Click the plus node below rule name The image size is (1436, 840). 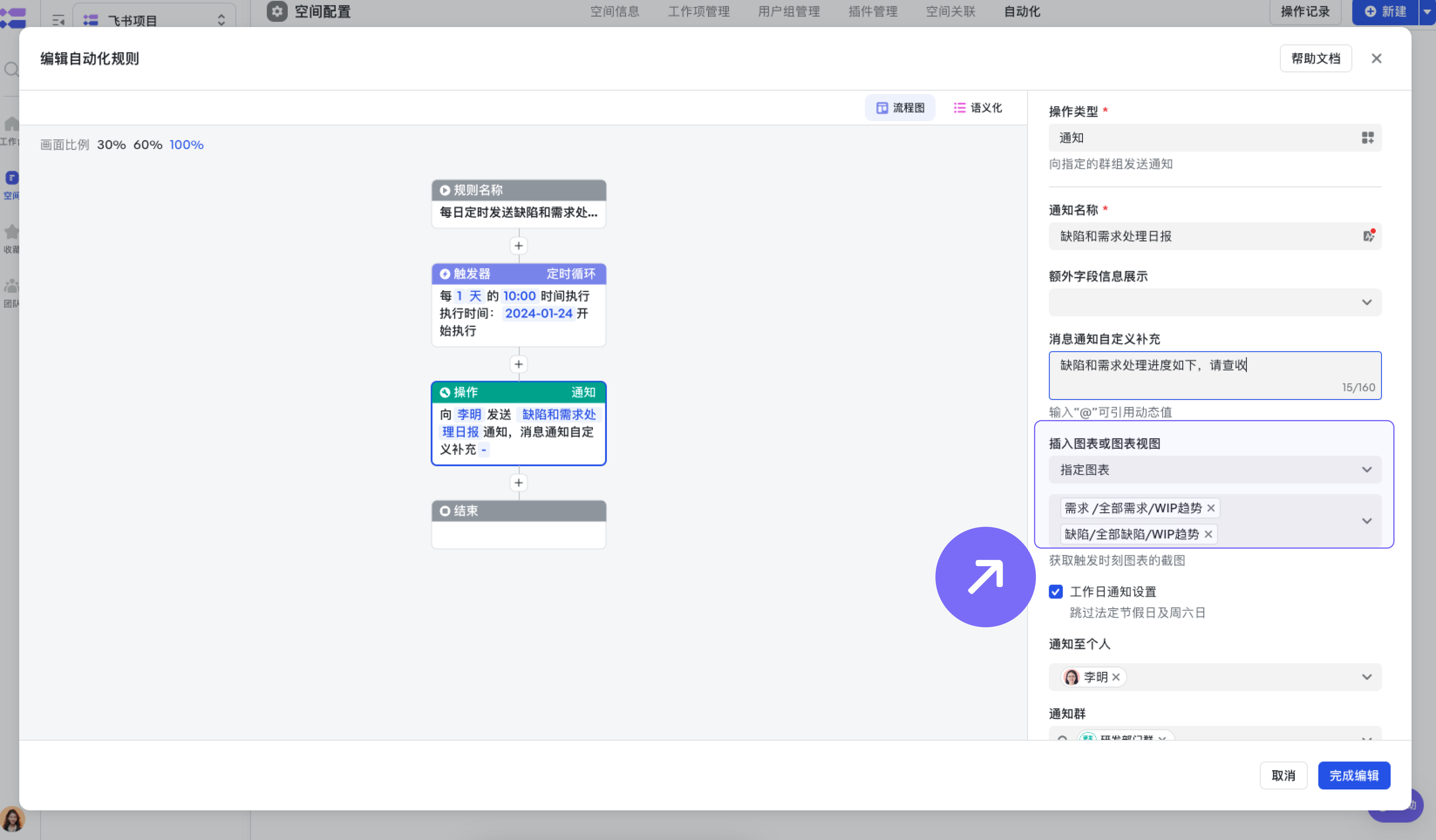[519, 246]
